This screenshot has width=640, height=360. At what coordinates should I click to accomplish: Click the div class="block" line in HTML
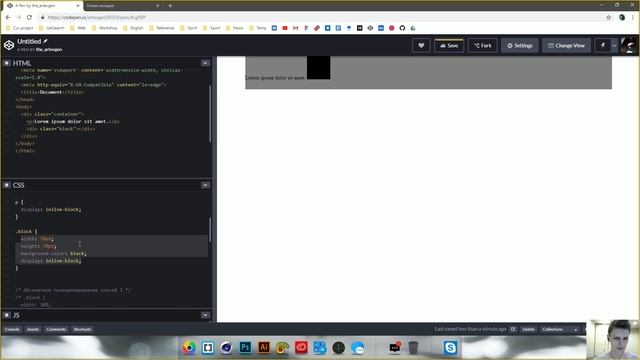pyautogui.click(x=60, y=129)
